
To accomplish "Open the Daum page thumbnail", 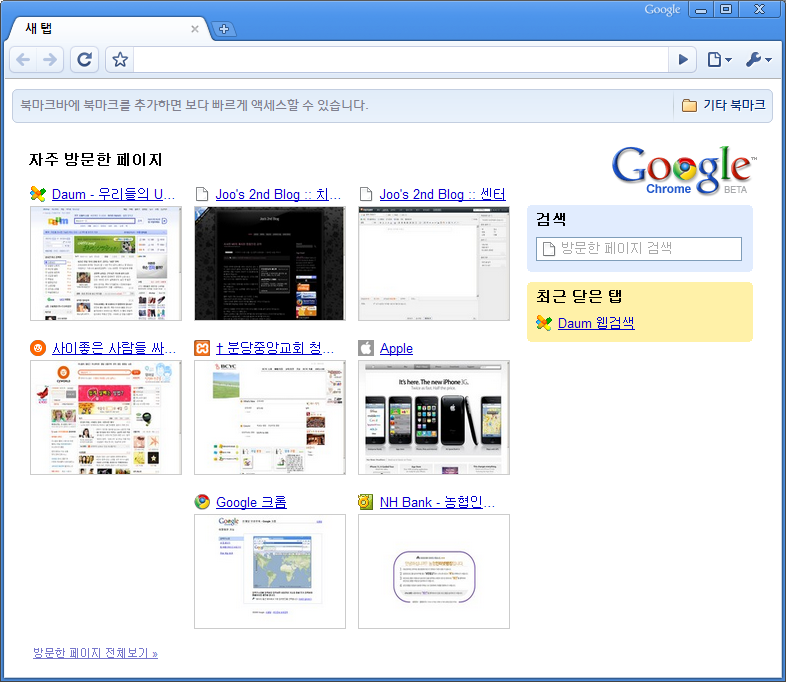I will click(106, 264).
